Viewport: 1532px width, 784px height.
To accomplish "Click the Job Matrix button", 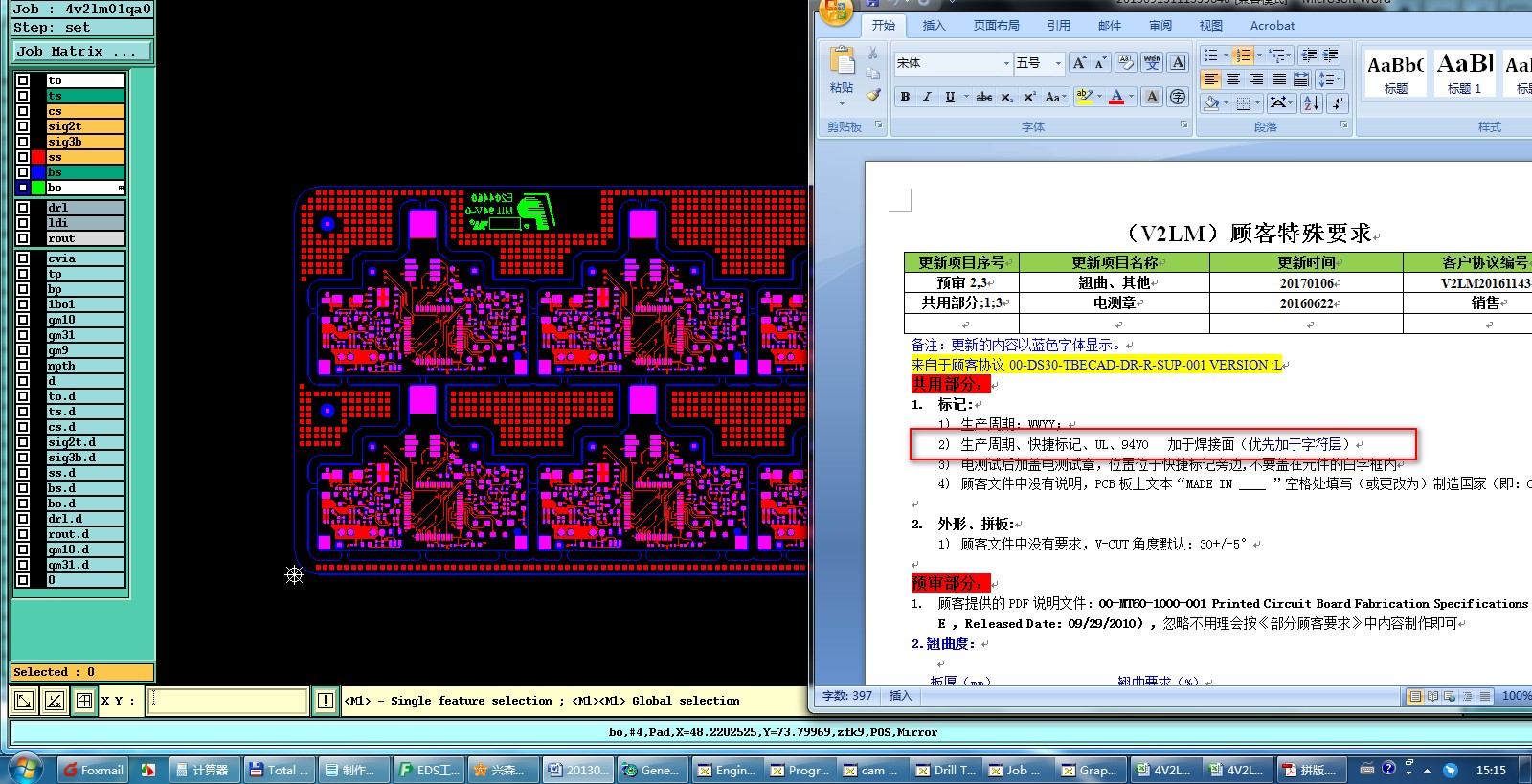I will pos(82,51).
